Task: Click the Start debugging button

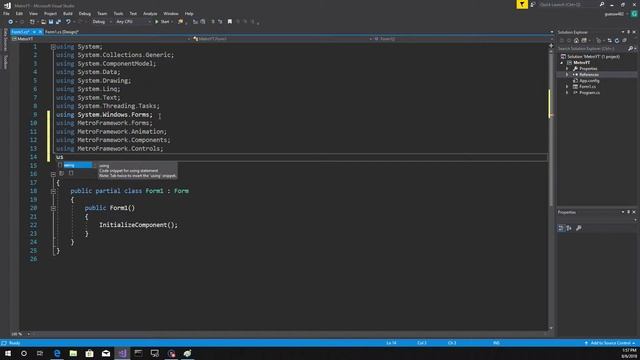Action: [162, 22]
